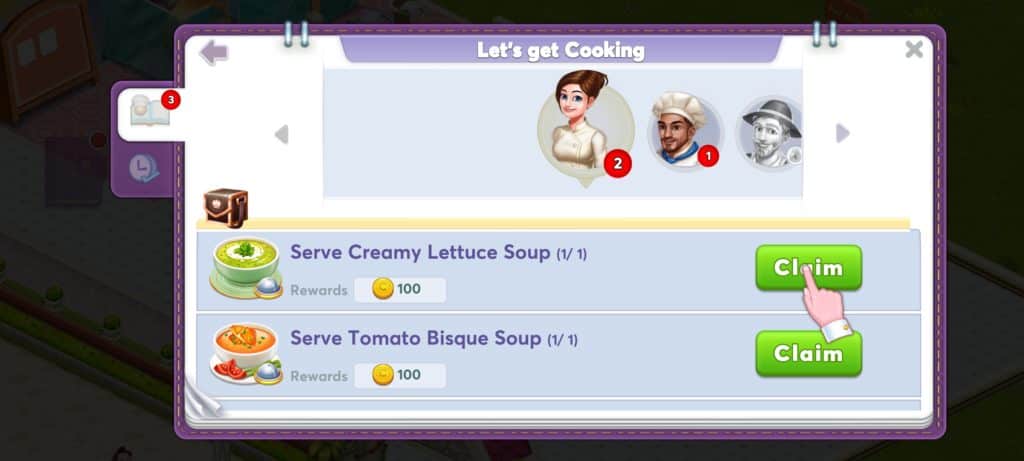Click the purple back arrow icon
Screen dimensions: 1024x461
click(x=213, y=53)
